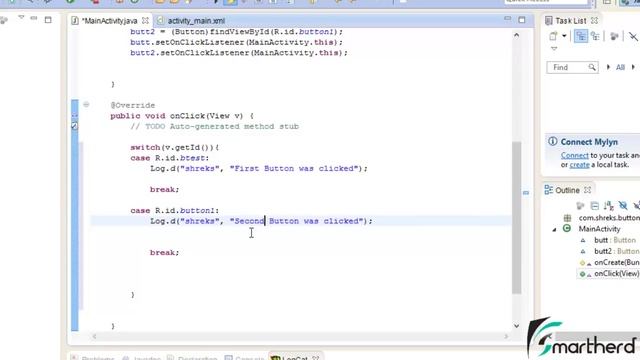Maximize the left side panel
Viewport: 640px width, 360px height.
[x=48, y=20]
